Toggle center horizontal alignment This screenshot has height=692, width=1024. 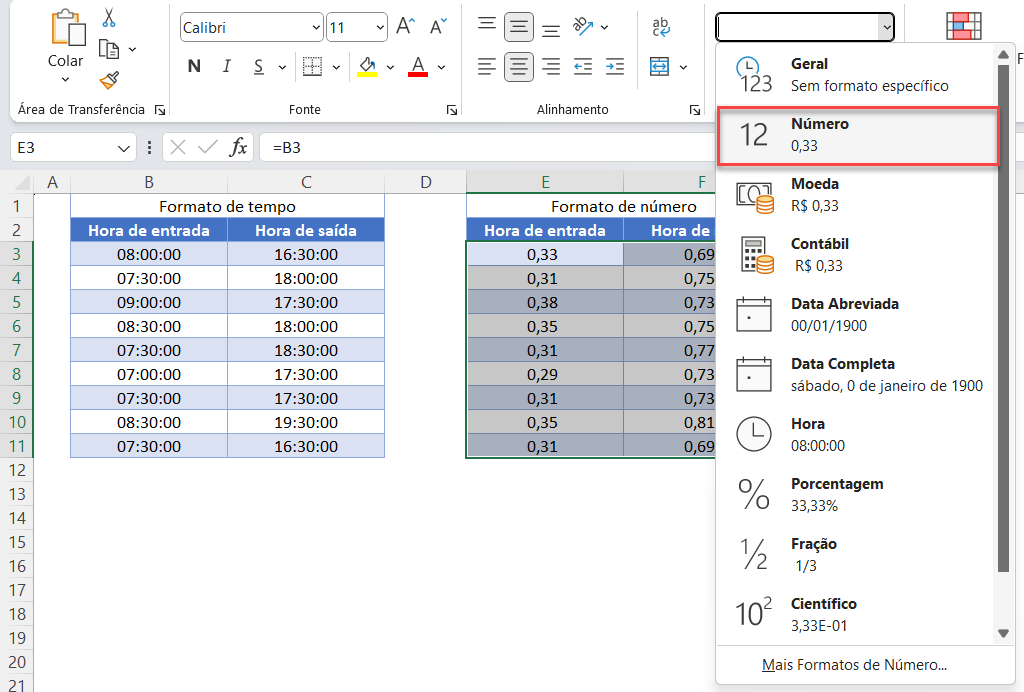point(519,67)
